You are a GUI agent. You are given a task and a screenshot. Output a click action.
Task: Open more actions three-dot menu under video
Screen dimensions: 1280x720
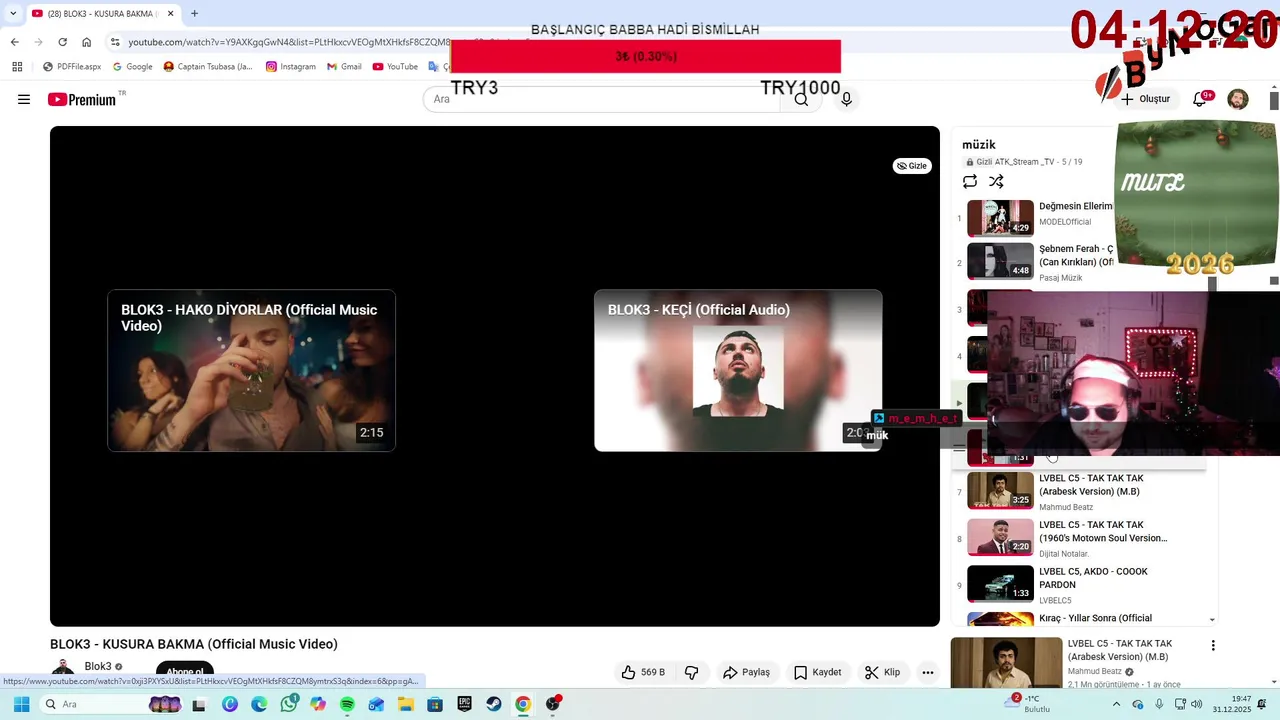pos(928,672)
